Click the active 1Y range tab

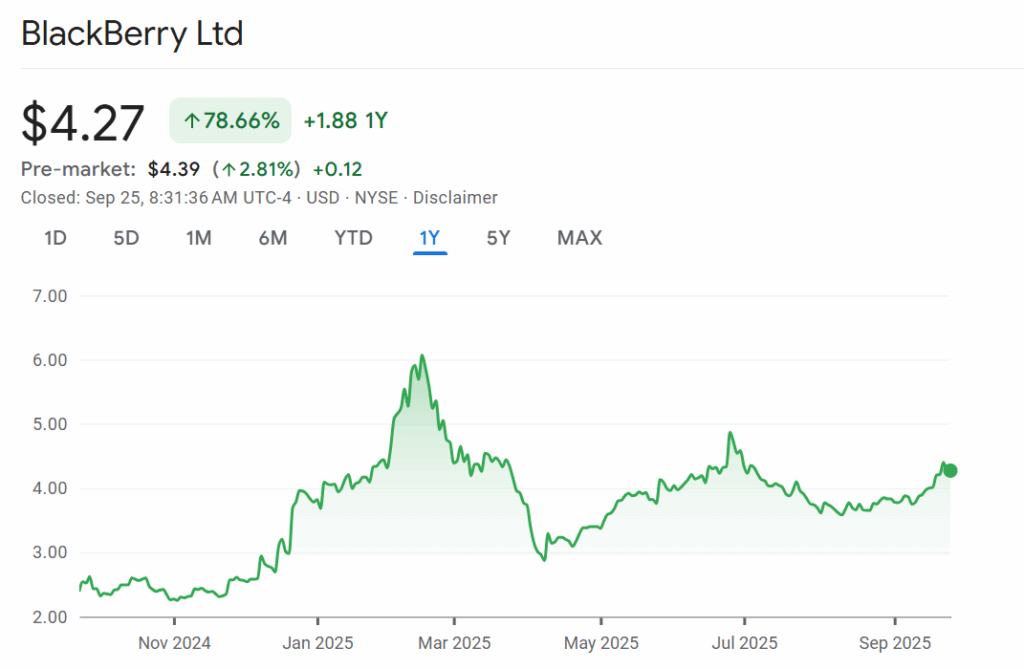[x=430, y=238]
